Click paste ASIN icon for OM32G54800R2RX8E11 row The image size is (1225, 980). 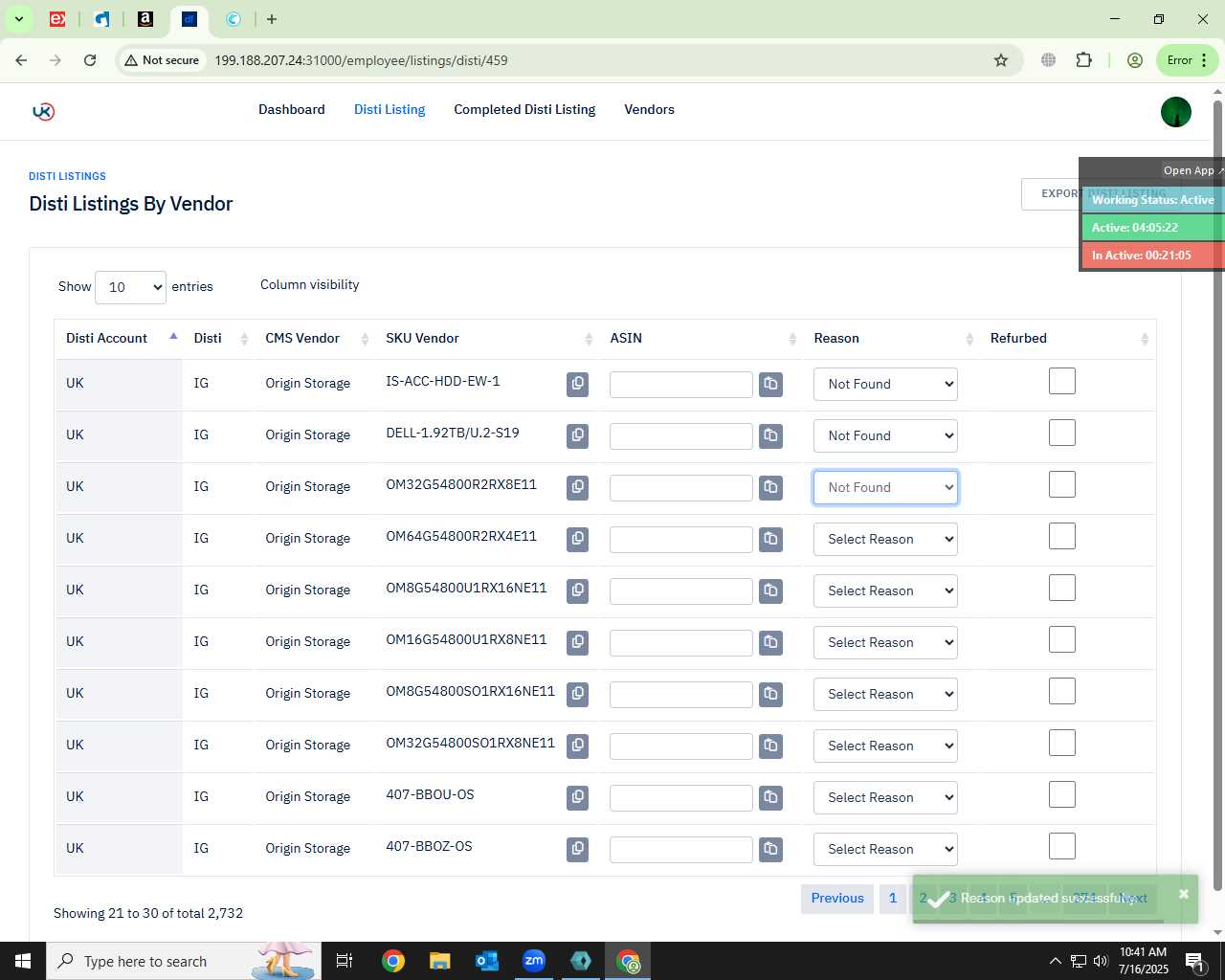tap(770, 487)
